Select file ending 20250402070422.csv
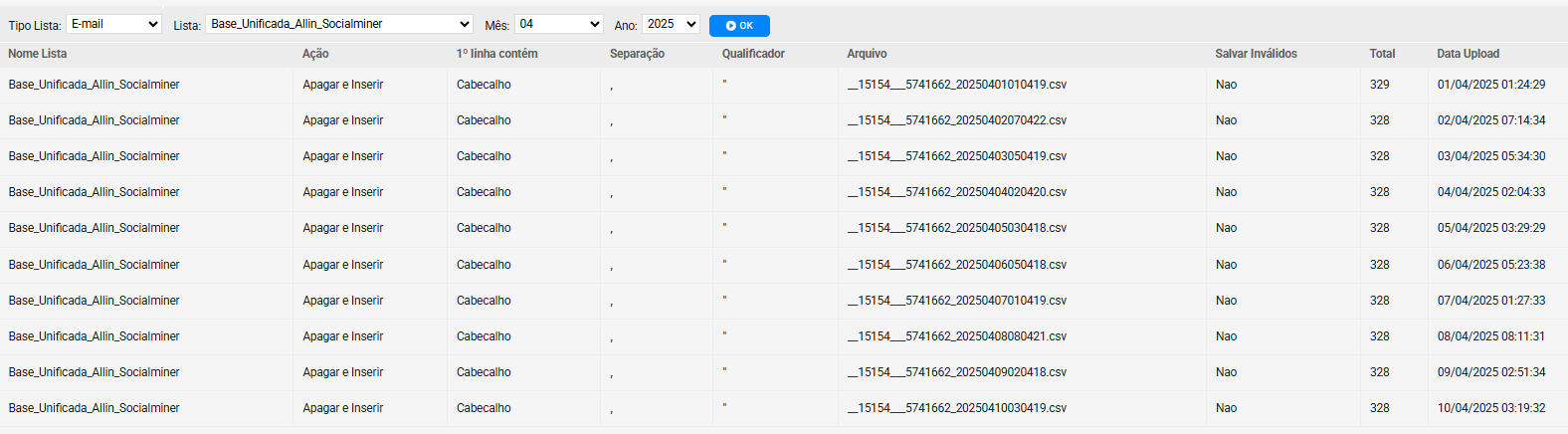1568x434 pixels. point(957,120)
